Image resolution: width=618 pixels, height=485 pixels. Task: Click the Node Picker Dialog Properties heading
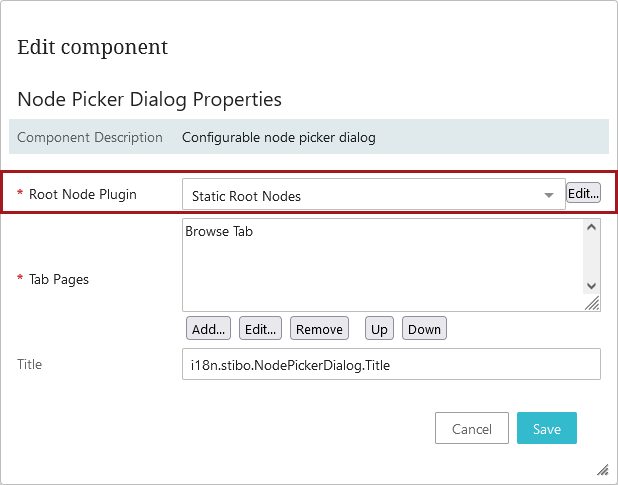point(149,99)
